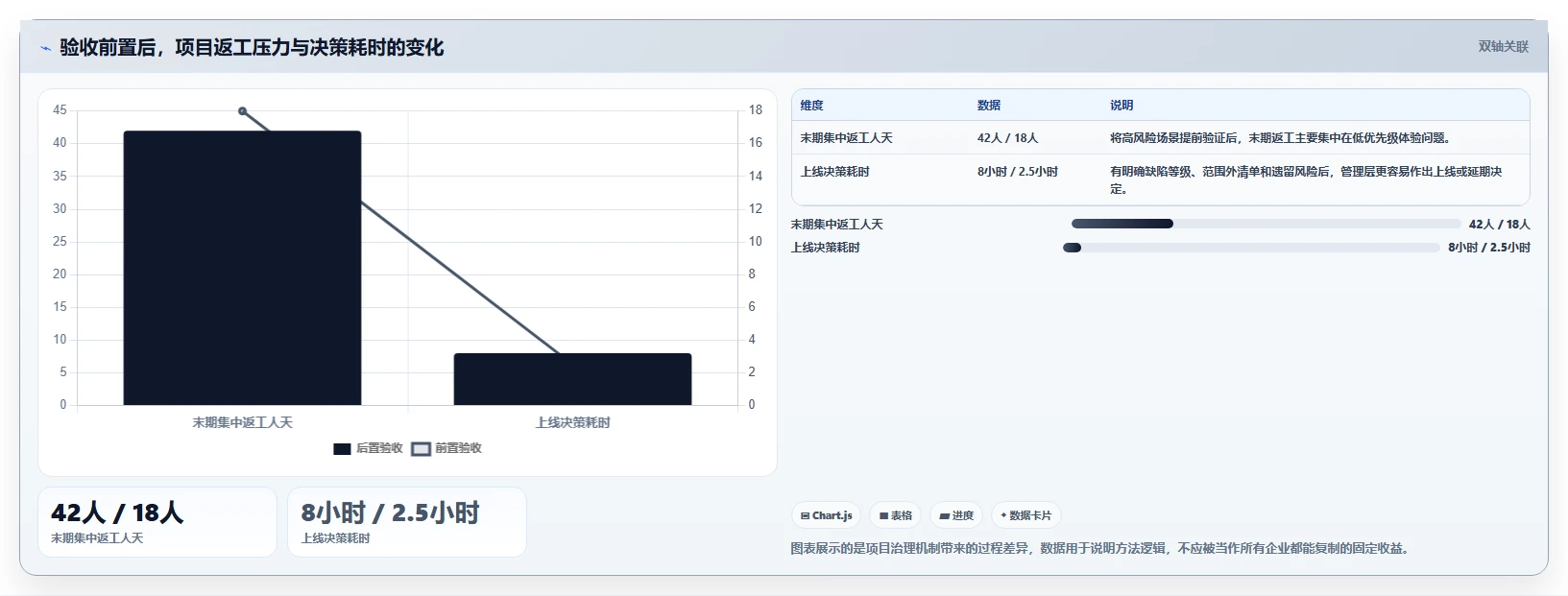Click the short 上线决策耗时 bar
Image resolution: width=1568 pixels, height=596 pixels.
click(x=572, y=379)
